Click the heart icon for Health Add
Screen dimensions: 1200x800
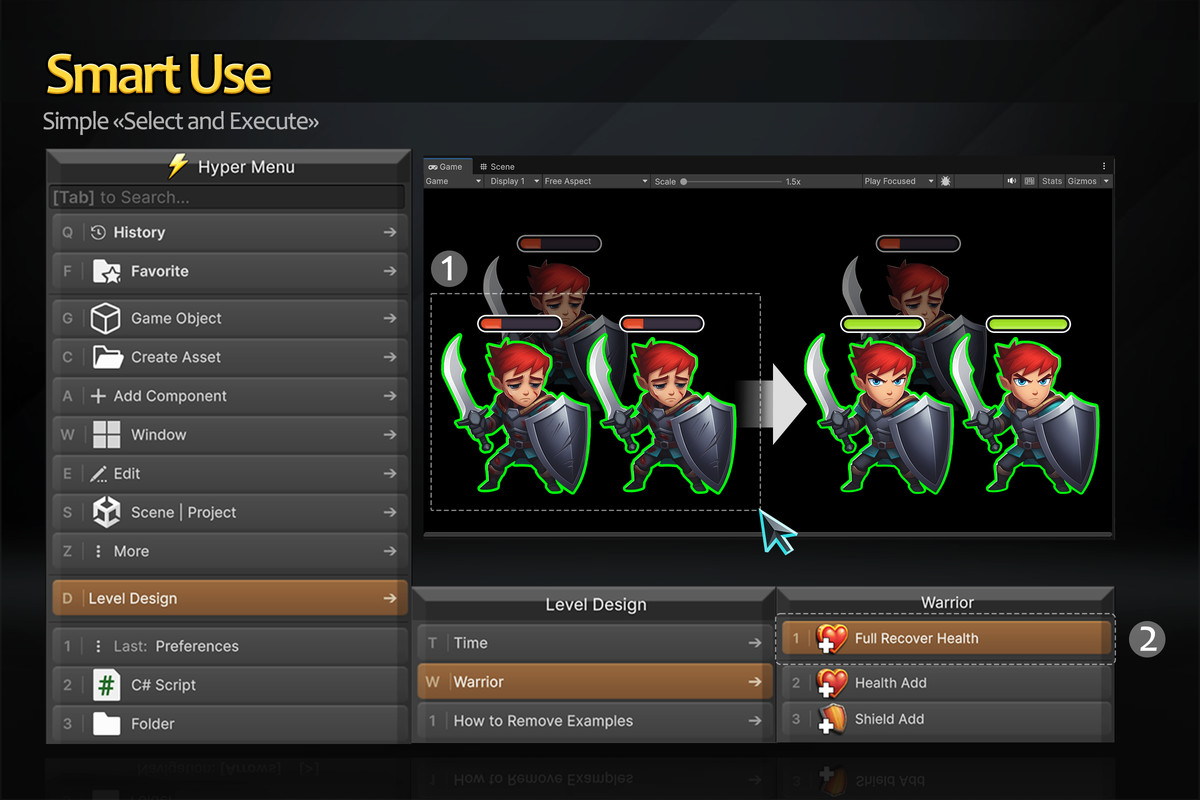click(831, 683)
